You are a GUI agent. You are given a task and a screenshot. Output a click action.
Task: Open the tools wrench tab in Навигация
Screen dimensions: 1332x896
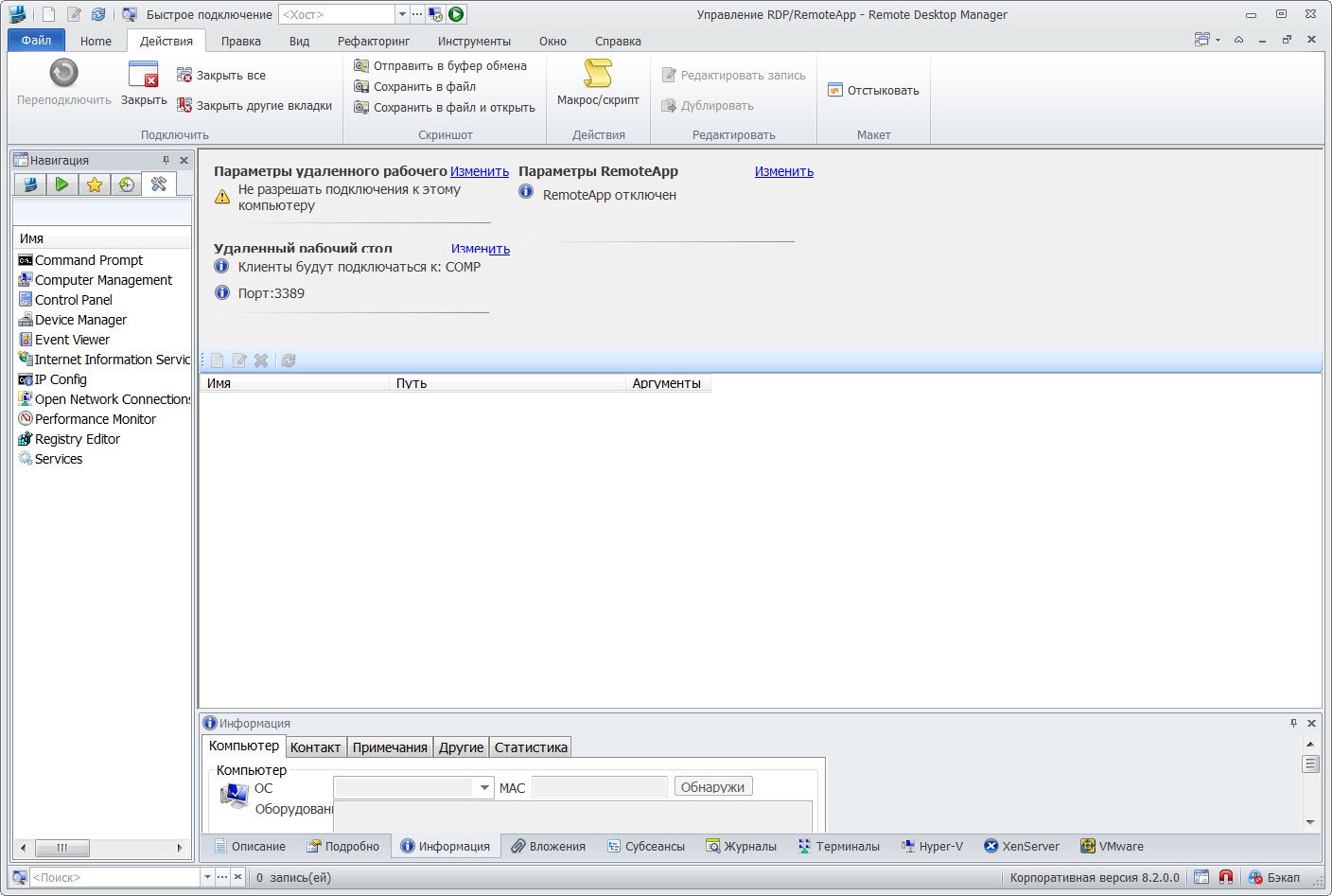(x=159, y=184)
